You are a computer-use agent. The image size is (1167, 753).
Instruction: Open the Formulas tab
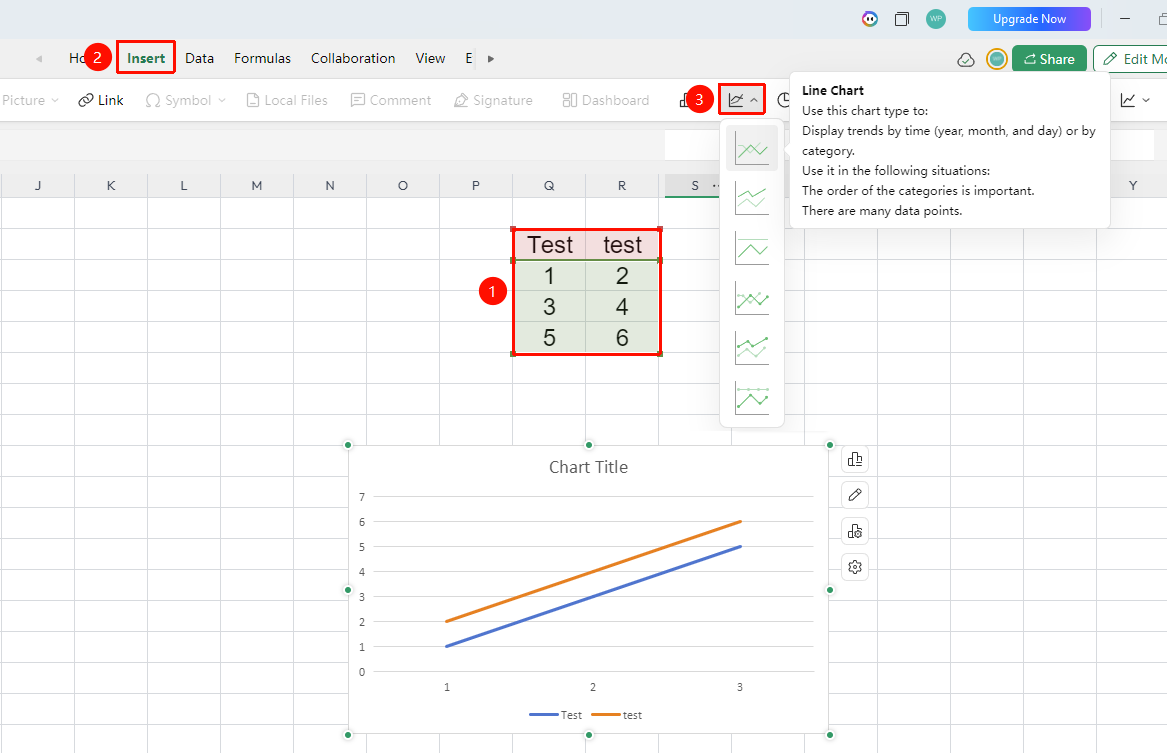click(263, 58)
